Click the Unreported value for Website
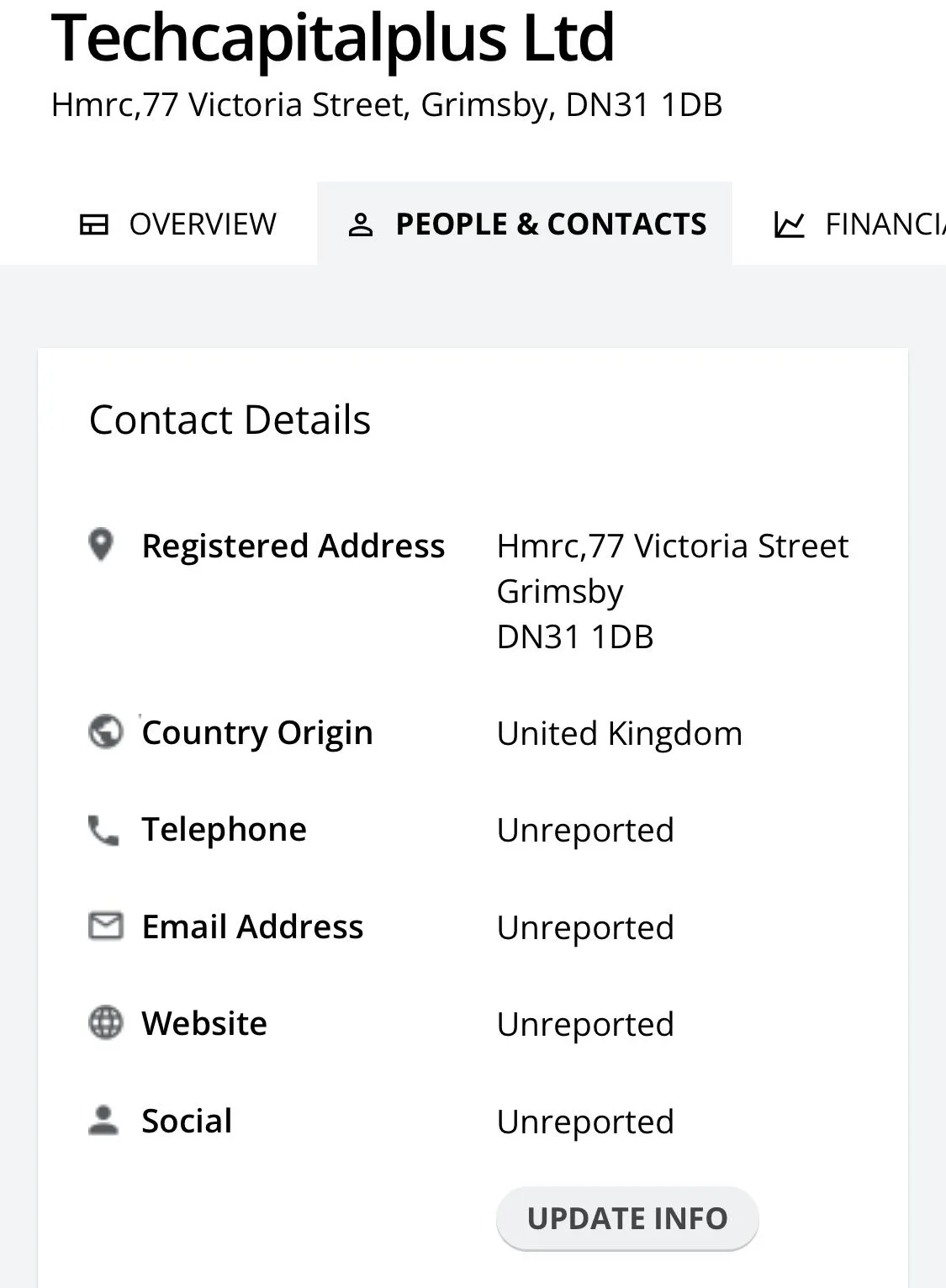This screenshot has width=946, height=1288. pyautogui.click(x=585, y=1025)
